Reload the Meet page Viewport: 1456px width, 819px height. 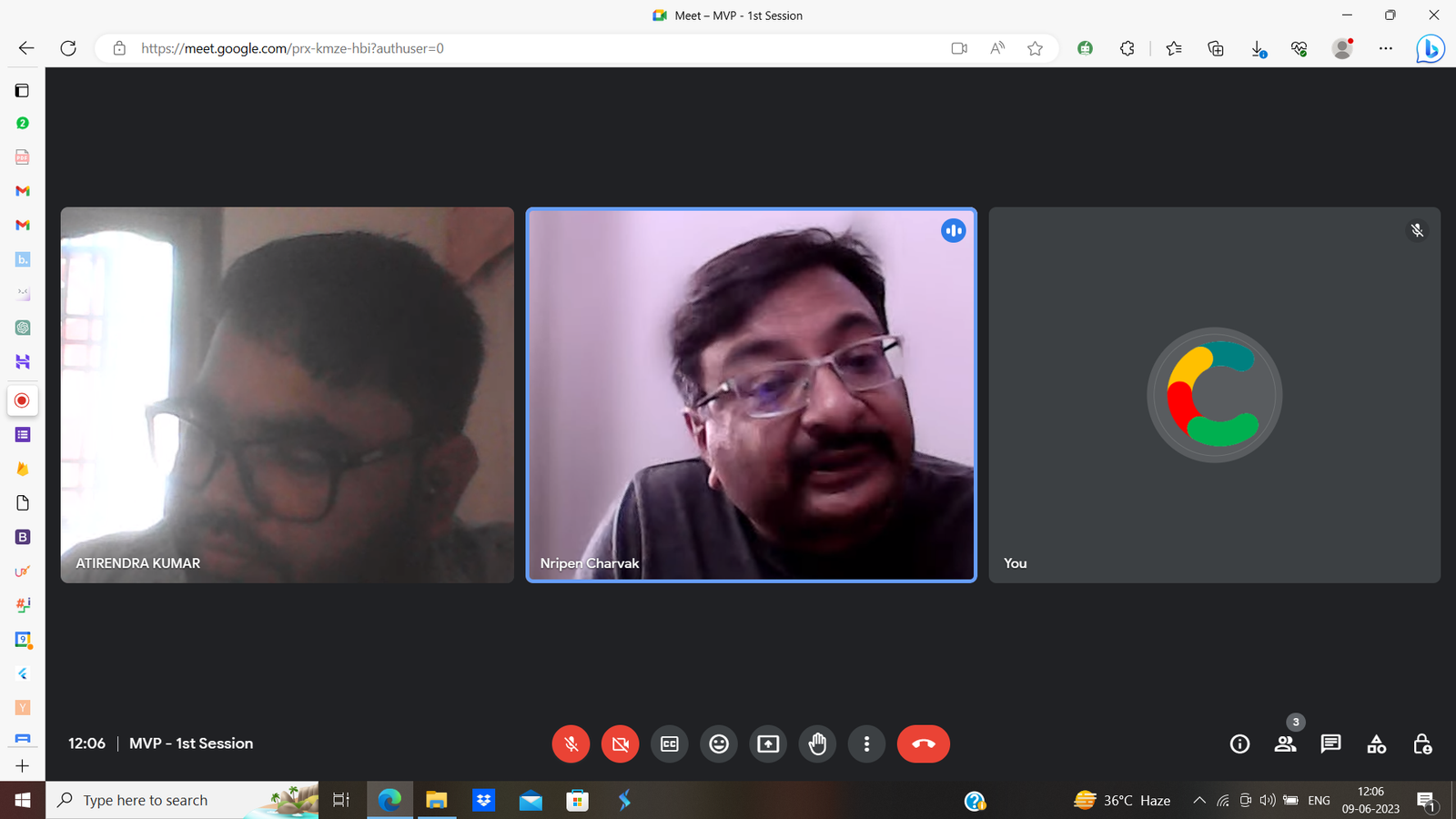(x=68, y=48)
